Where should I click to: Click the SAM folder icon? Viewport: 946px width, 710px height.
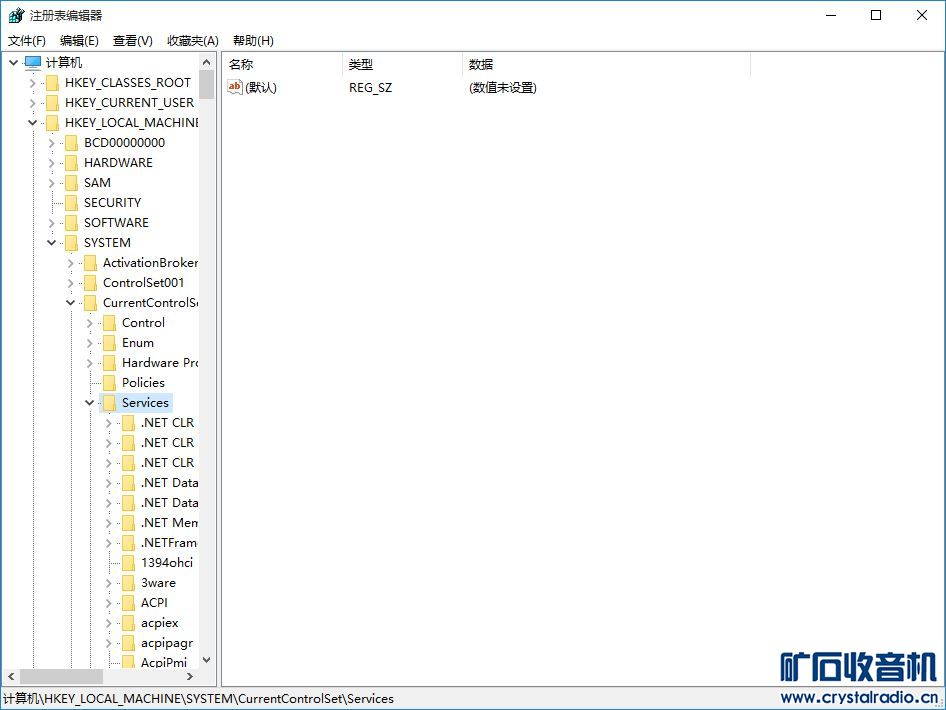(x=71, y=183)
